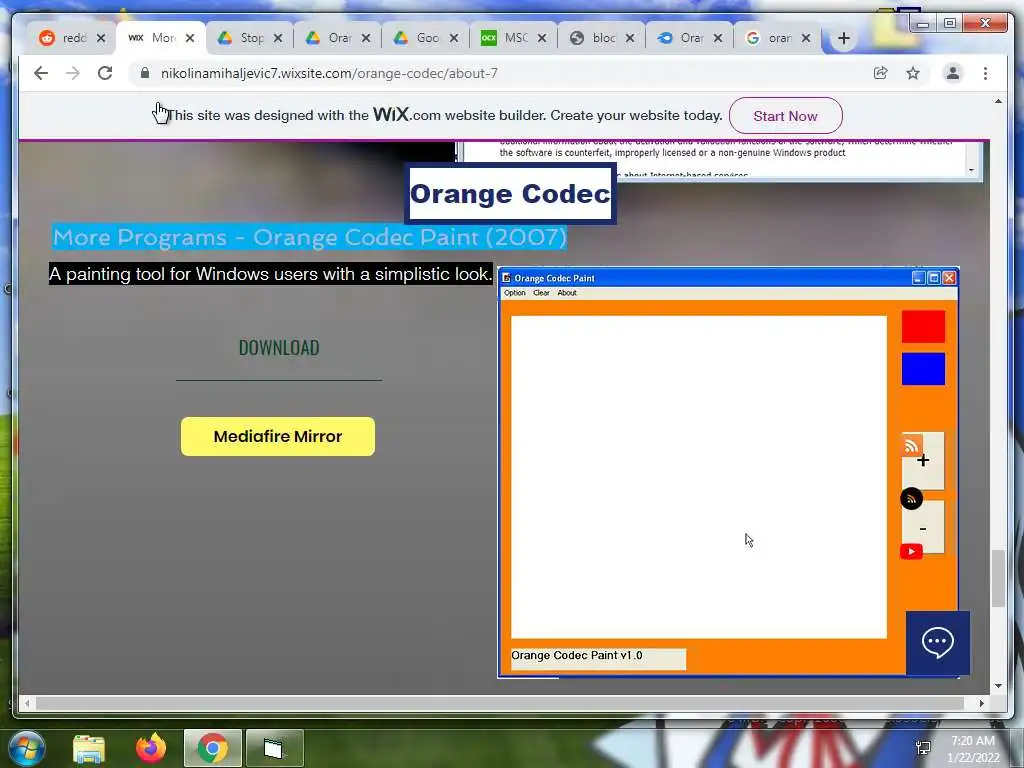Click the padlock site info icon
The width and height of the screenshot is (1024, 768).
pos(144,73)
